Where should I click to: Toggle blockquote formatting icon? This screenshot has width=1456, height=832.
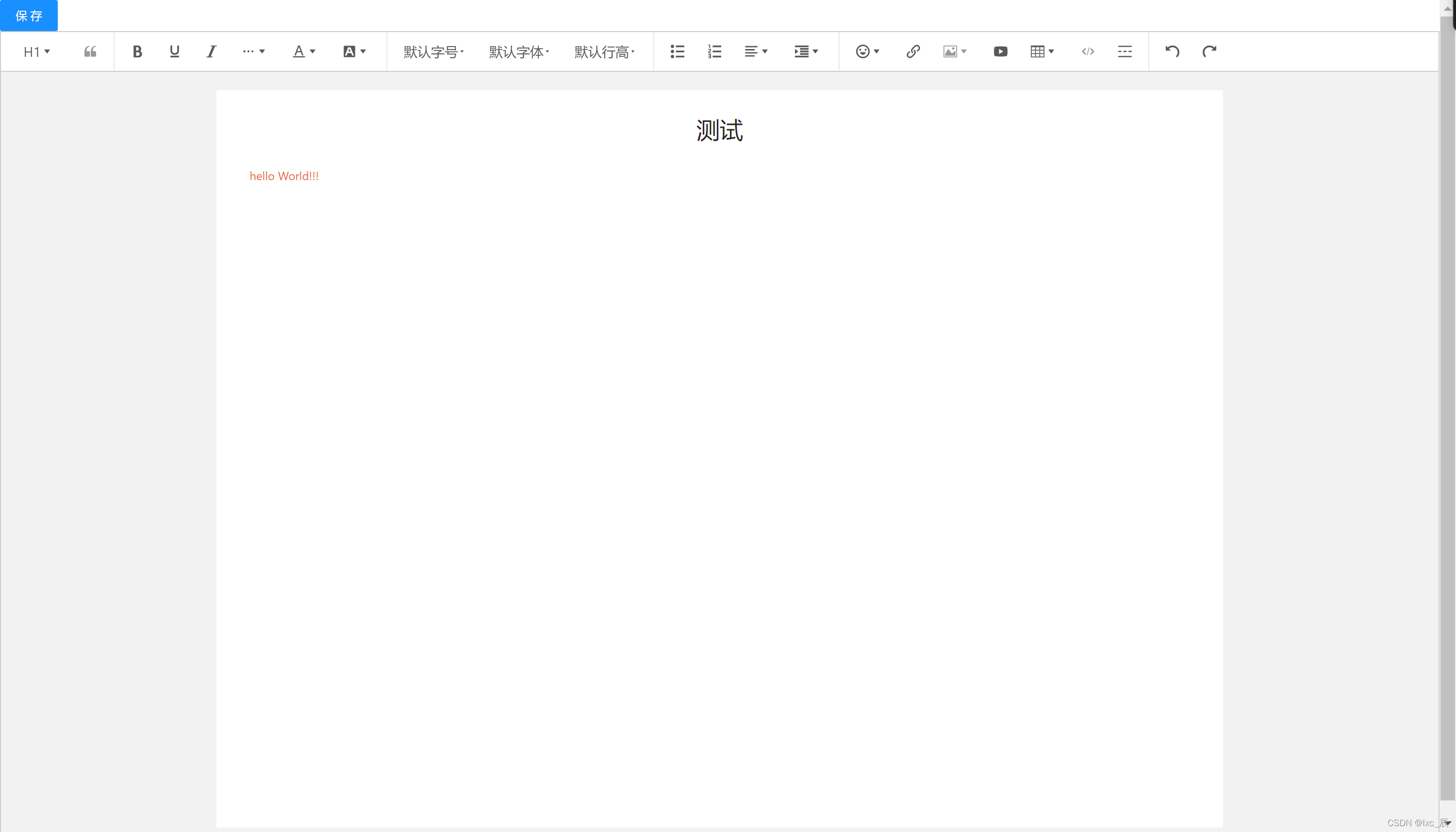90,52
